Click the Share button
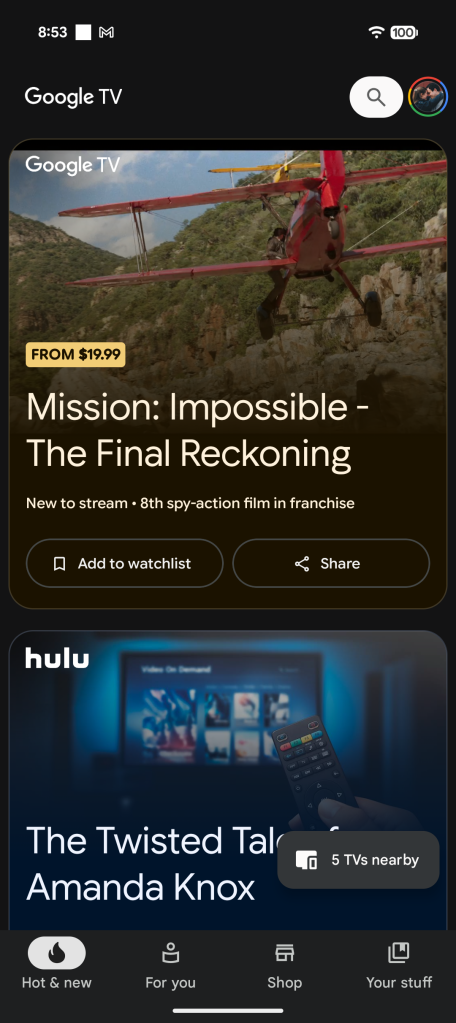The width and height of the screenshot is (456, 1023). click(x=331, y=564)
